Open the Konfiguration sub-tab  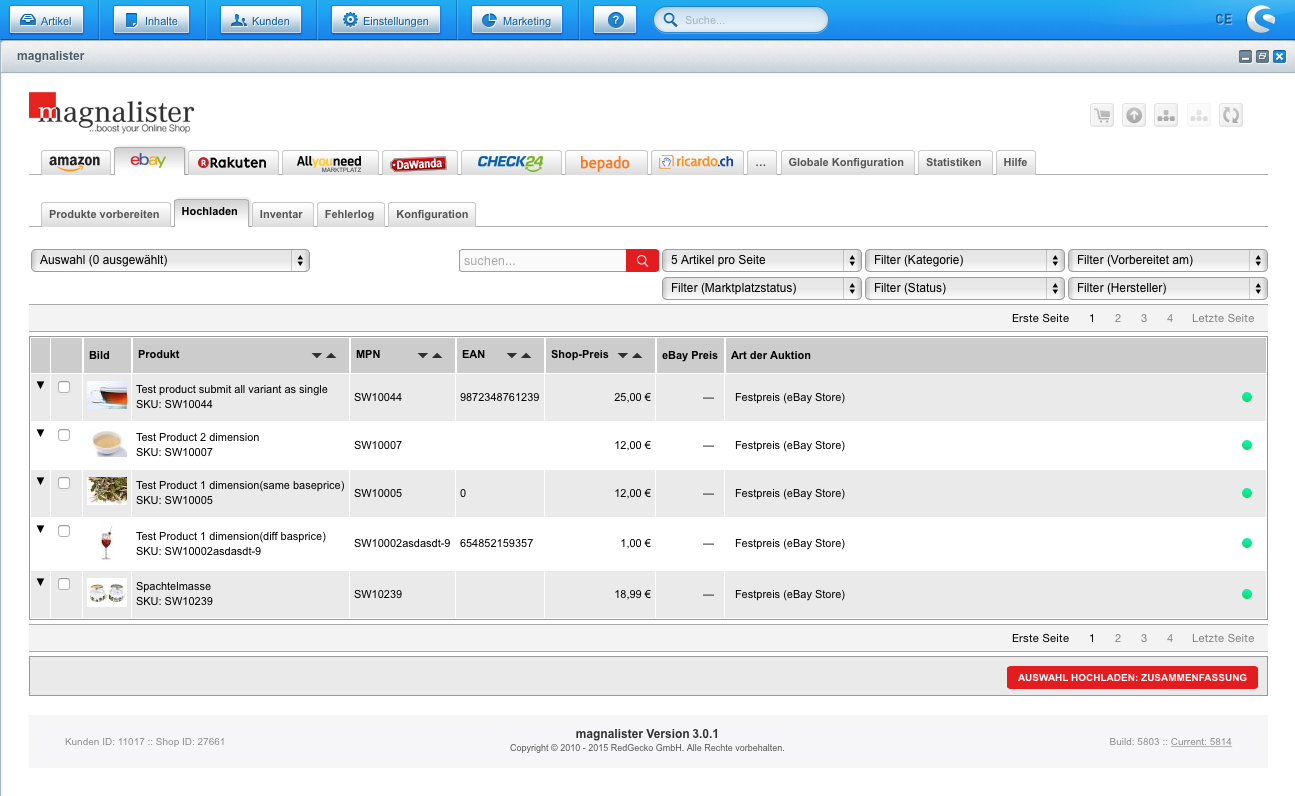(x=432, y=214)
